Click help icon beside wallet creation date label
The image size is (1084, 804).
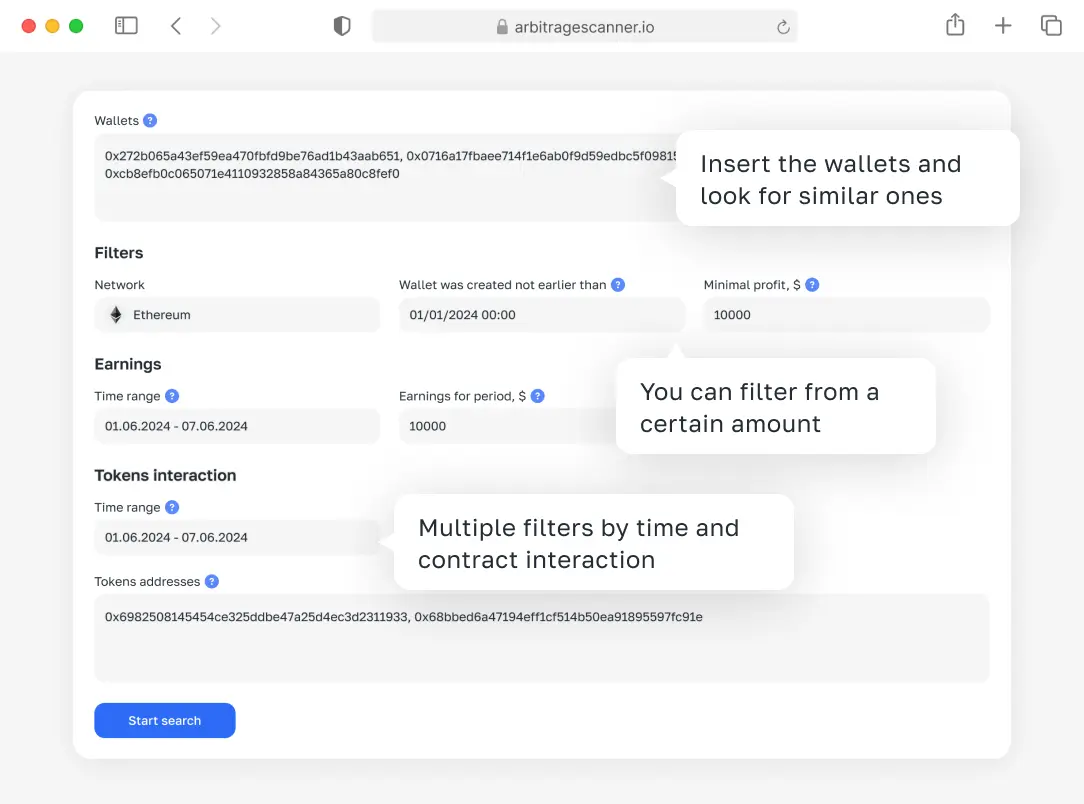tap(618, 285)
